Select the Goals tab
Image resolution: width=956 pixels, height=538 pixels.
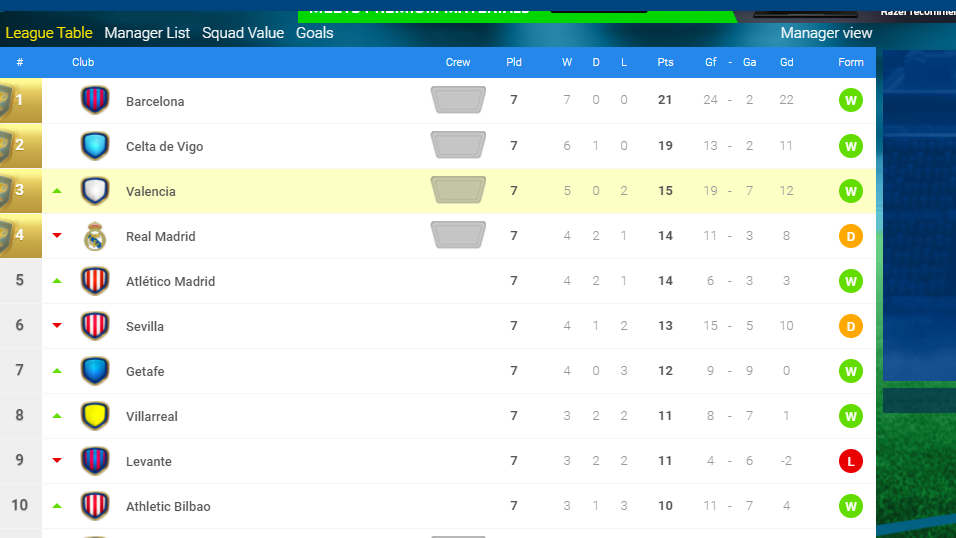click(x=315, y=33)
